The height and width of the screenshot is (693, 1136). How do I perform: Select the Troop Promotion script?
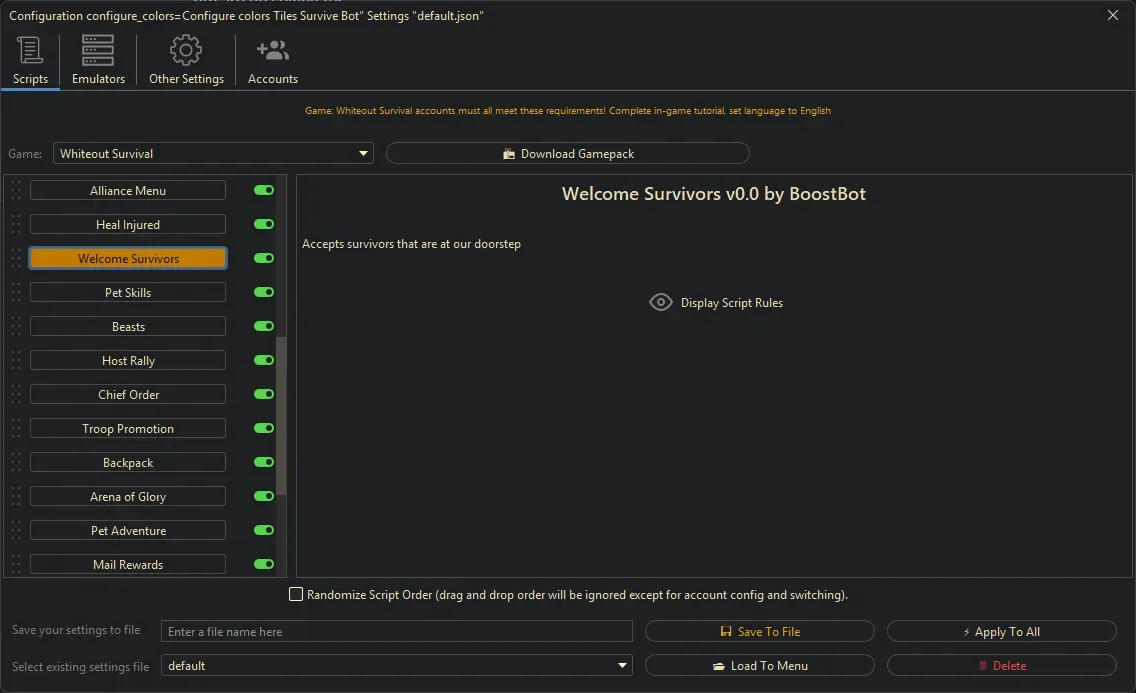pyautogui.click(x=128, y=429)
